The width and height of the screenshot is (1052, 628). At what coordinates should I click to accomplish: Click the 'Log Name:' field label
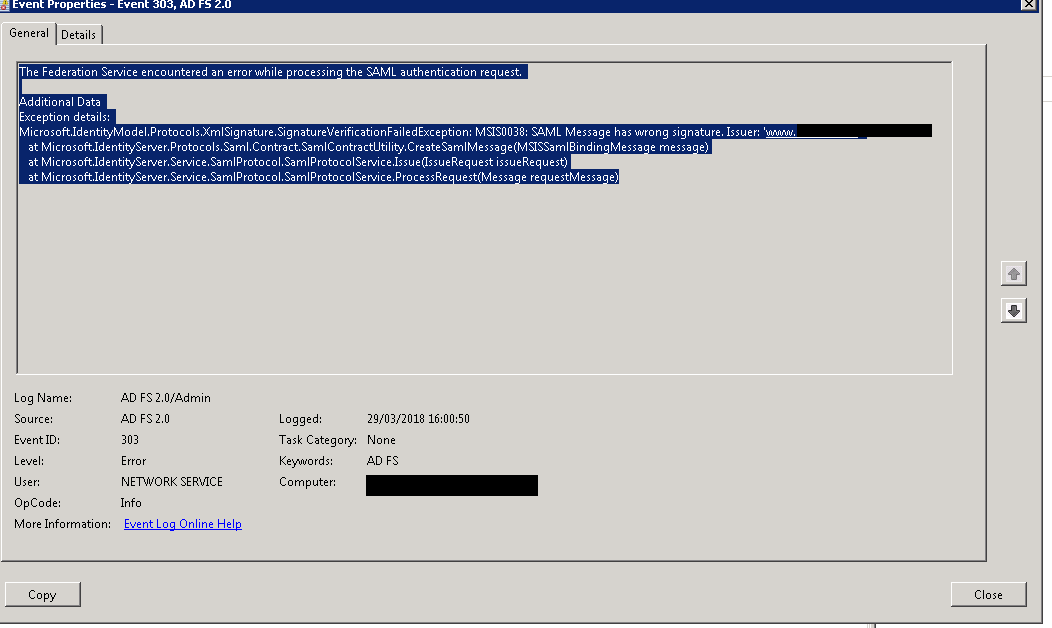43,398
